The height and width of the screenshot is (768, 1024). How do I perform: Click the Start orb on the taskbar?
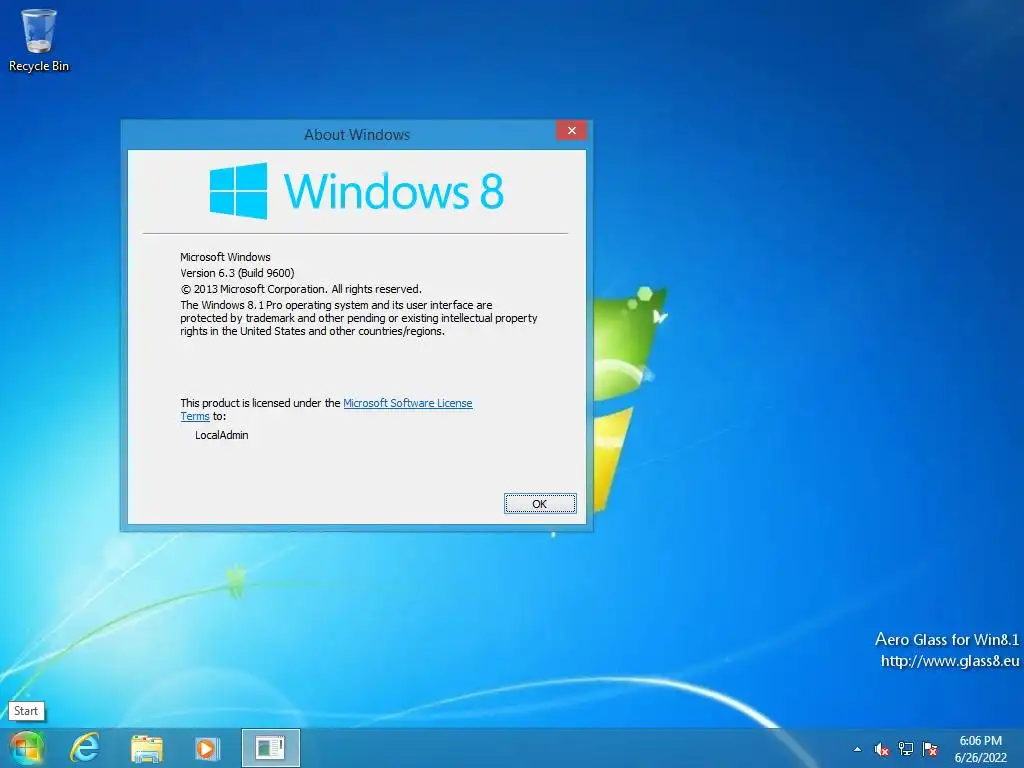[26, 748]
